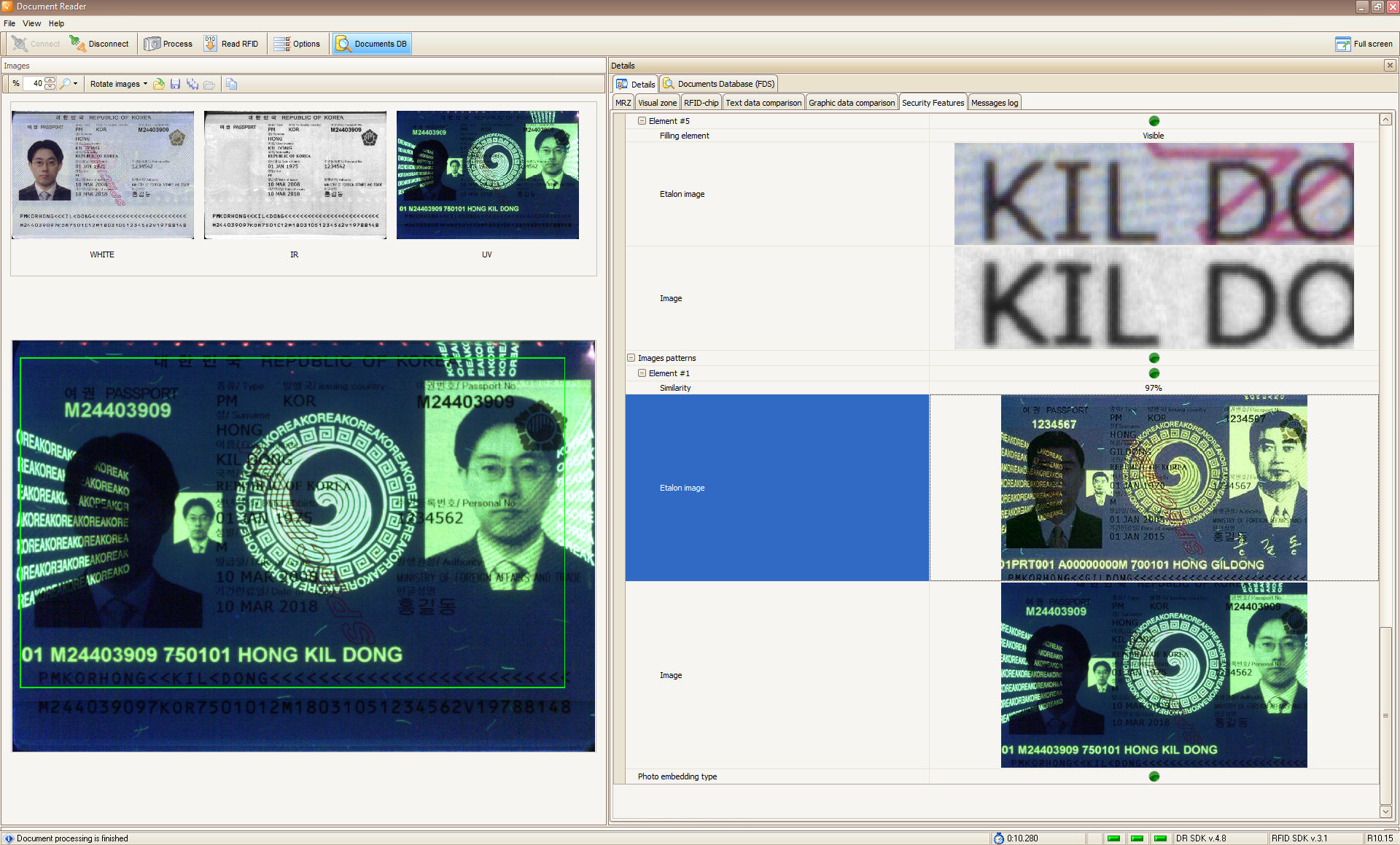This screenshot has height=845, width=1400.
Task: Switch to the Messages log tab
Action: point(994,103)
